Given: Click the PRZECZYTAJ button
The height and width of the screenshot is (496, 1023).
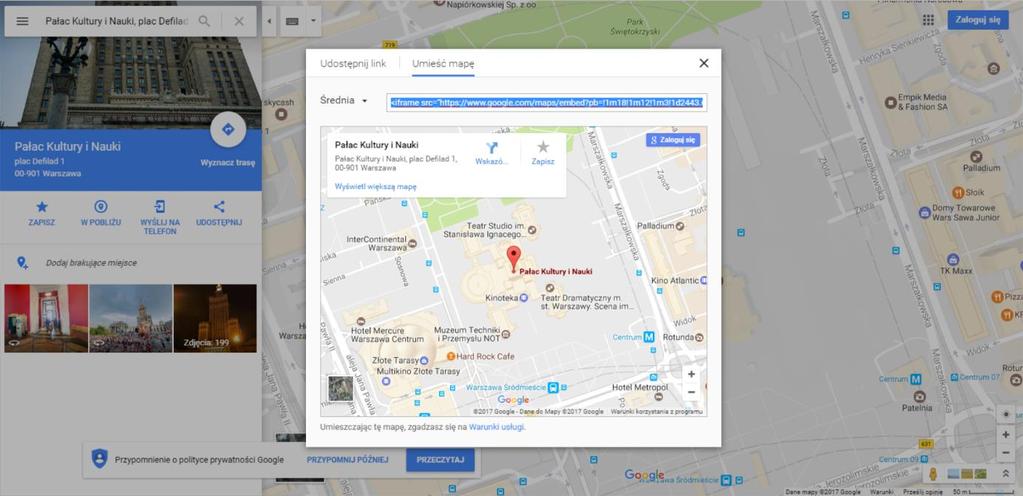Looking at the screenshot, I should [x=440, y=459].
